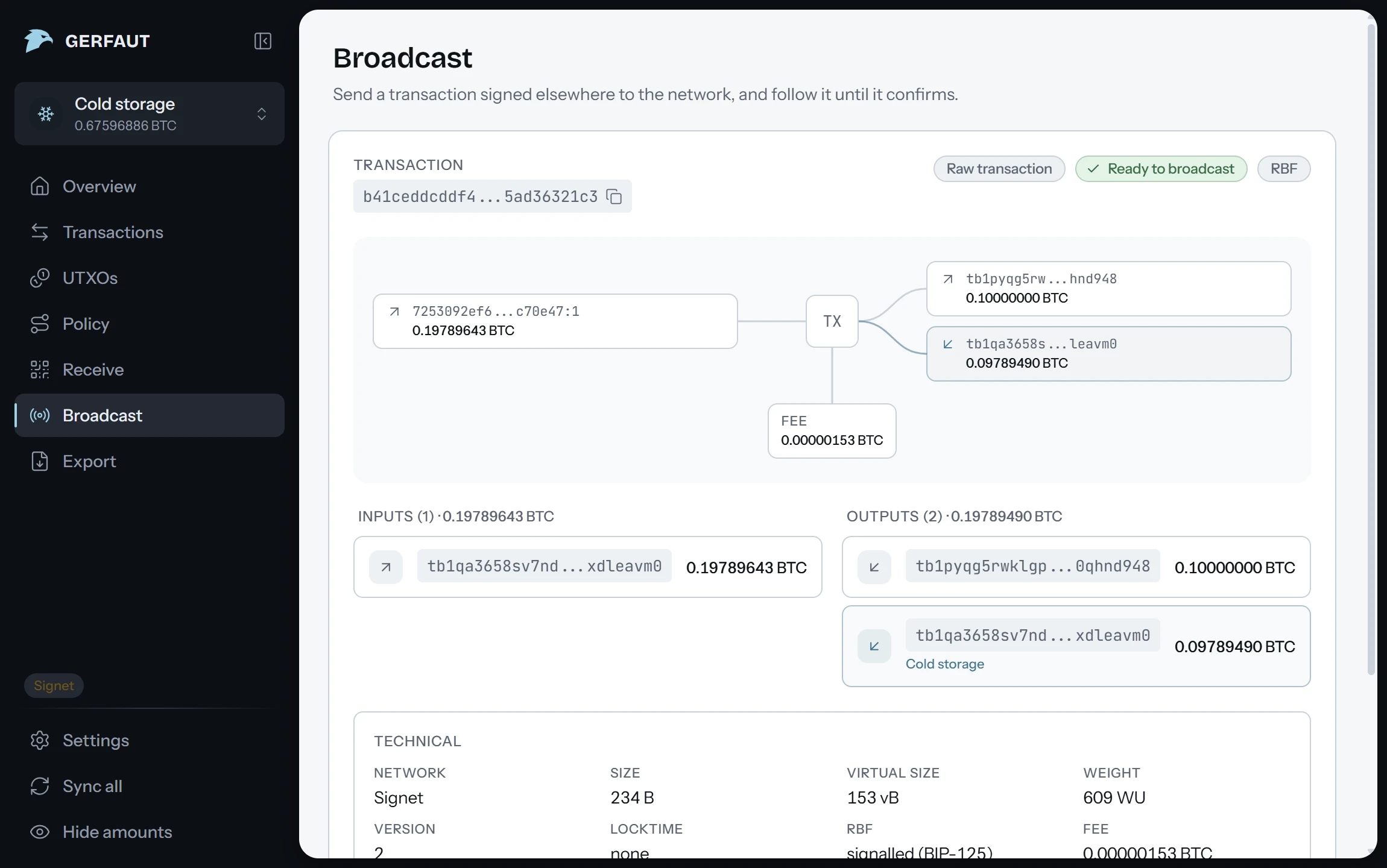
Task: Click the Gerfaut falcon logo
Action: (39, 41)
